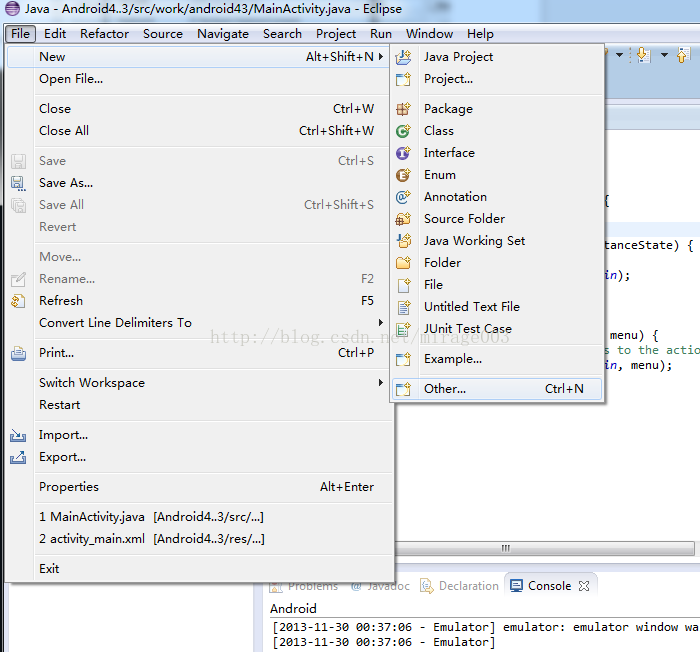Choose Restart from File menu
The width and height of the screenshot is (700, 652).
pyautogui.click(x=199, y=405)
